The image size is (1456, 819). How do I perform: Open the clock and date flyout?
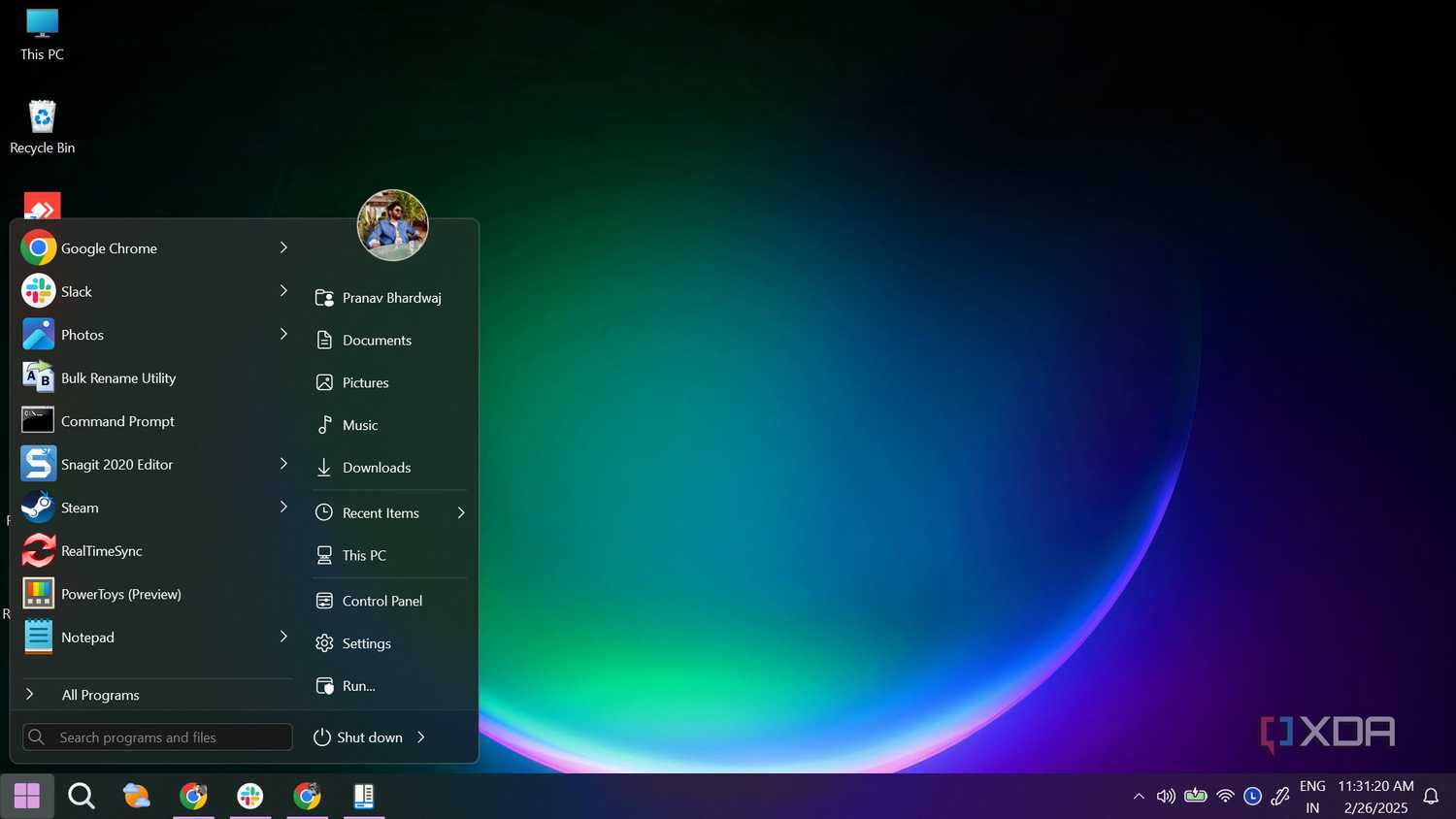(x=1375, y=797)
